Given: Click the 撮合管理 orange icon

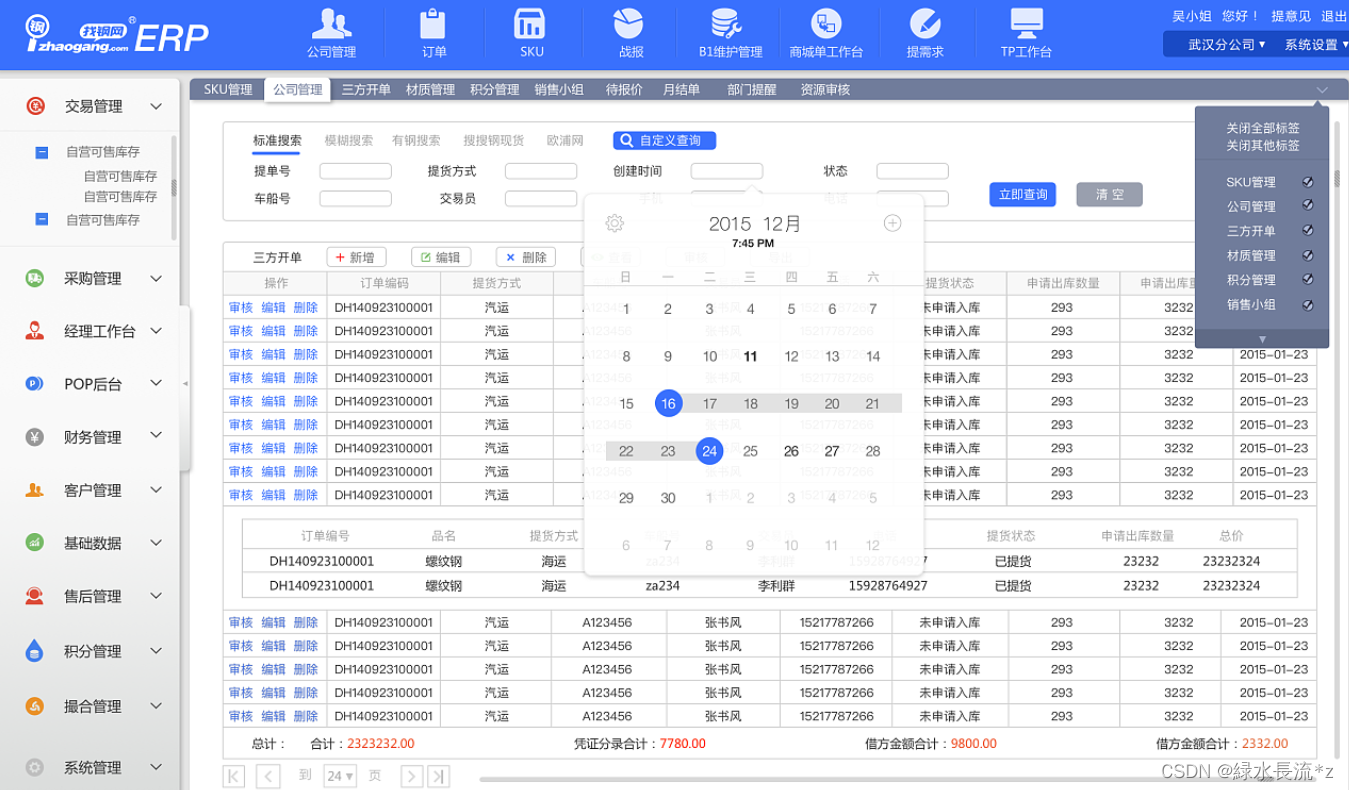Looking at the screenshot, I should (35, 706).
